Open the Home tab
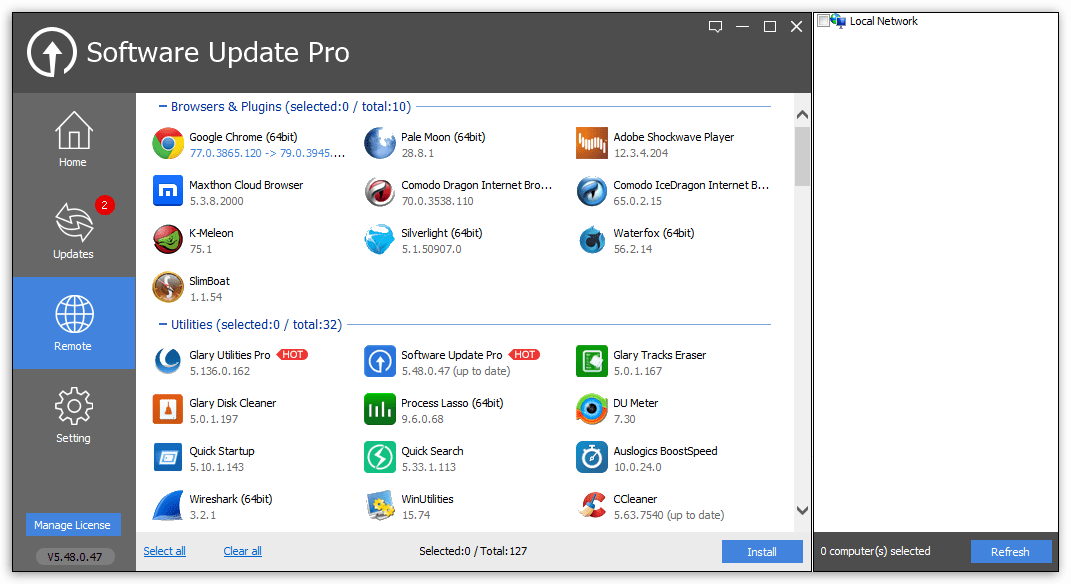The height and width of the screenshot is (584, 1071). (73, 139)
